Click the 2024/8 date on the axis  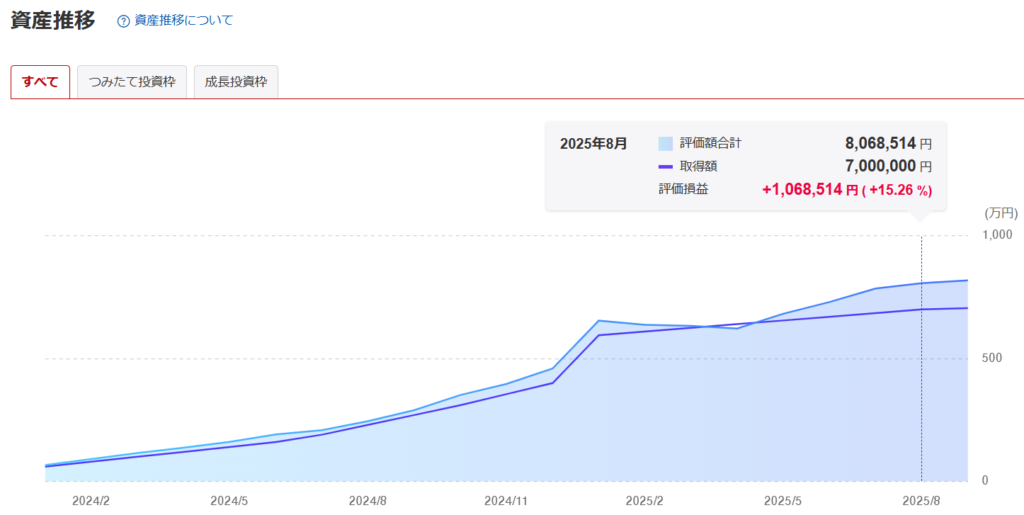coord(368,499)
